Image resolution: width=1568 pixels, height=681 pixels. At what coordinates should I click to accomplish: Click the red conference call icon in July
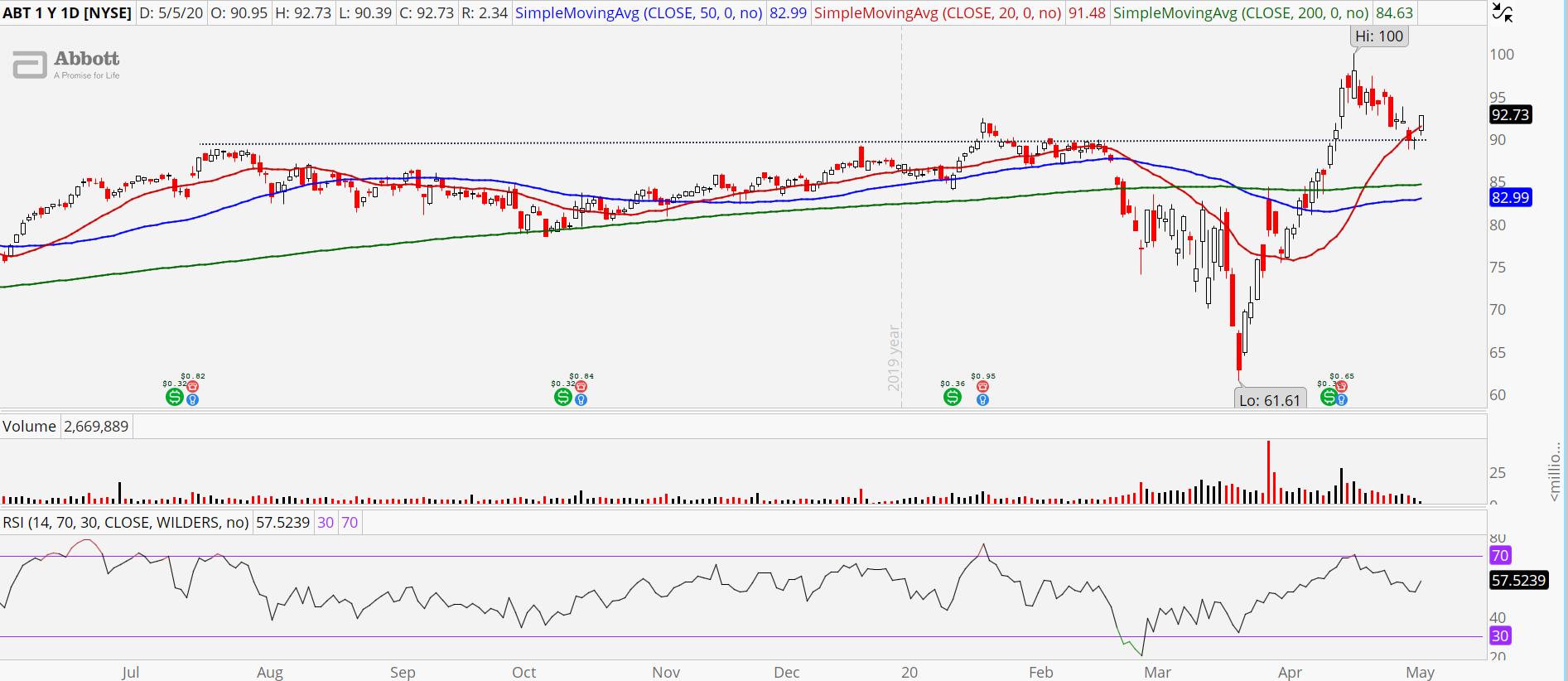(193, 387)
